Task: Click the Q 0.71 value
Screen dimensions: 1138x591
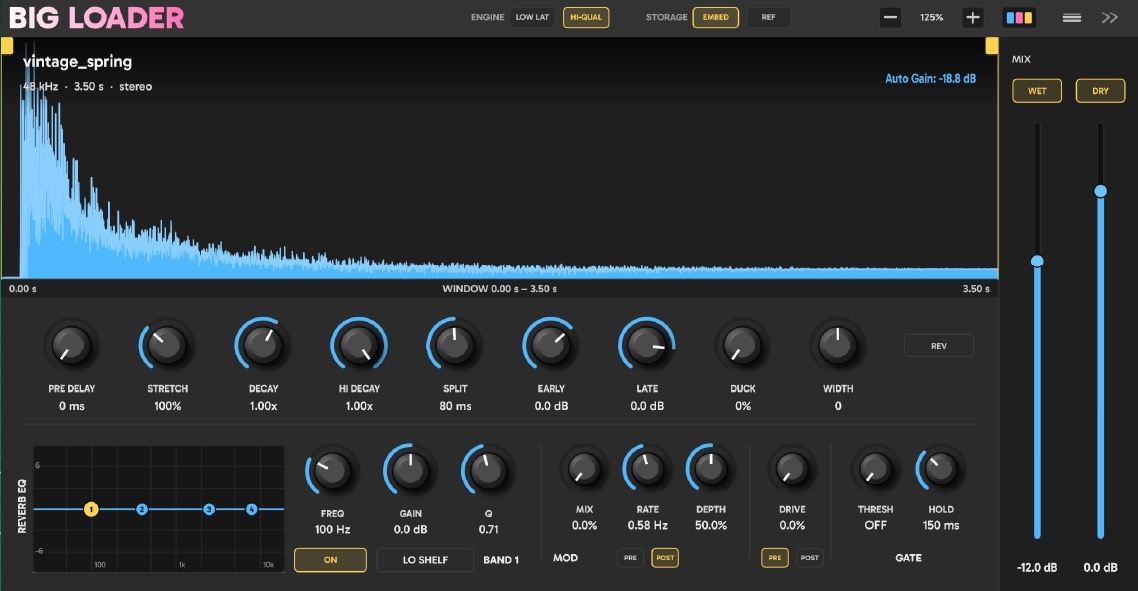Action: tap(488, 529)
